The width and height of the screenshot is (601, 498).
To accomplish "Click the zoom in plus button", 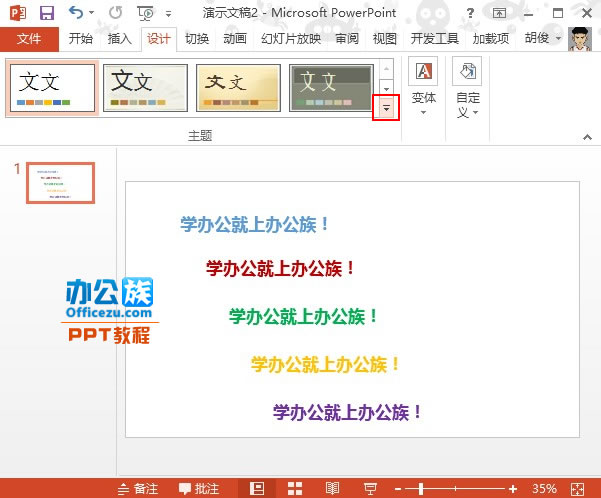I will (x=513, y=489).
